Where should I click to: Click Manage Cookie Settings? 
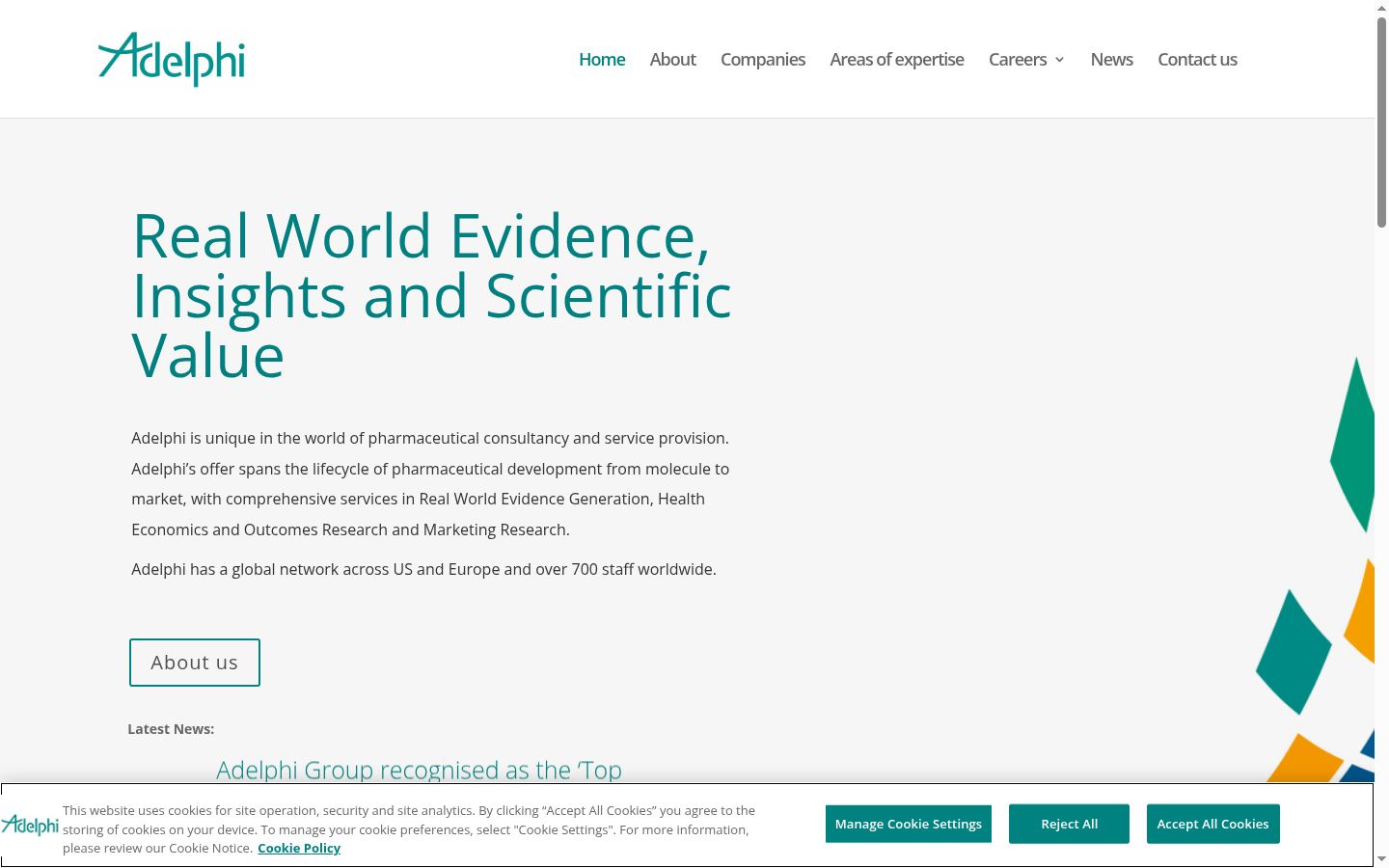coord(909,824)
